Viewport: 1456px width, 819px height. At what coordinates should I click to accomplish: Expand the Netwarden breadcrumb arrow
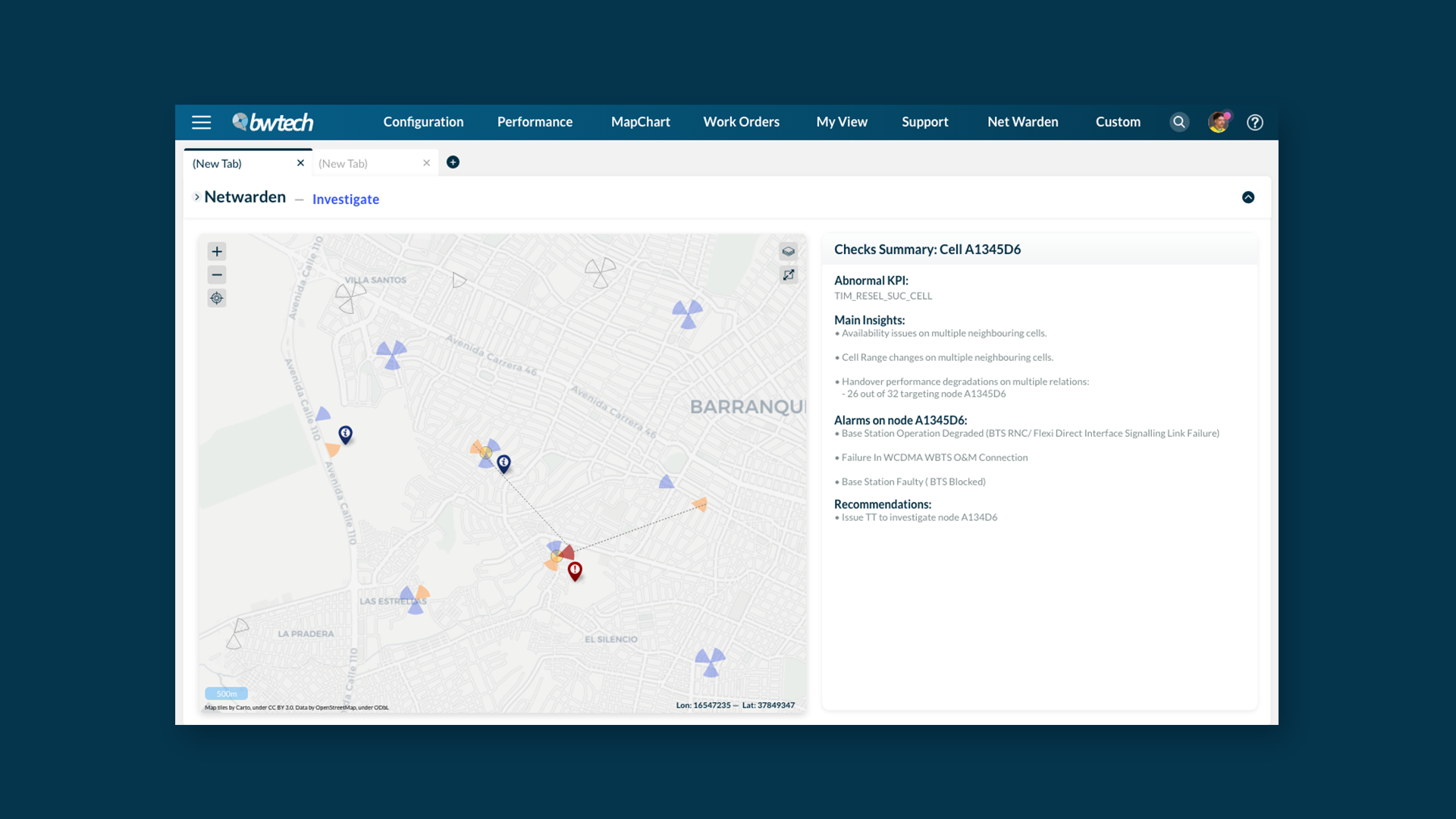(x=197, y=197)
